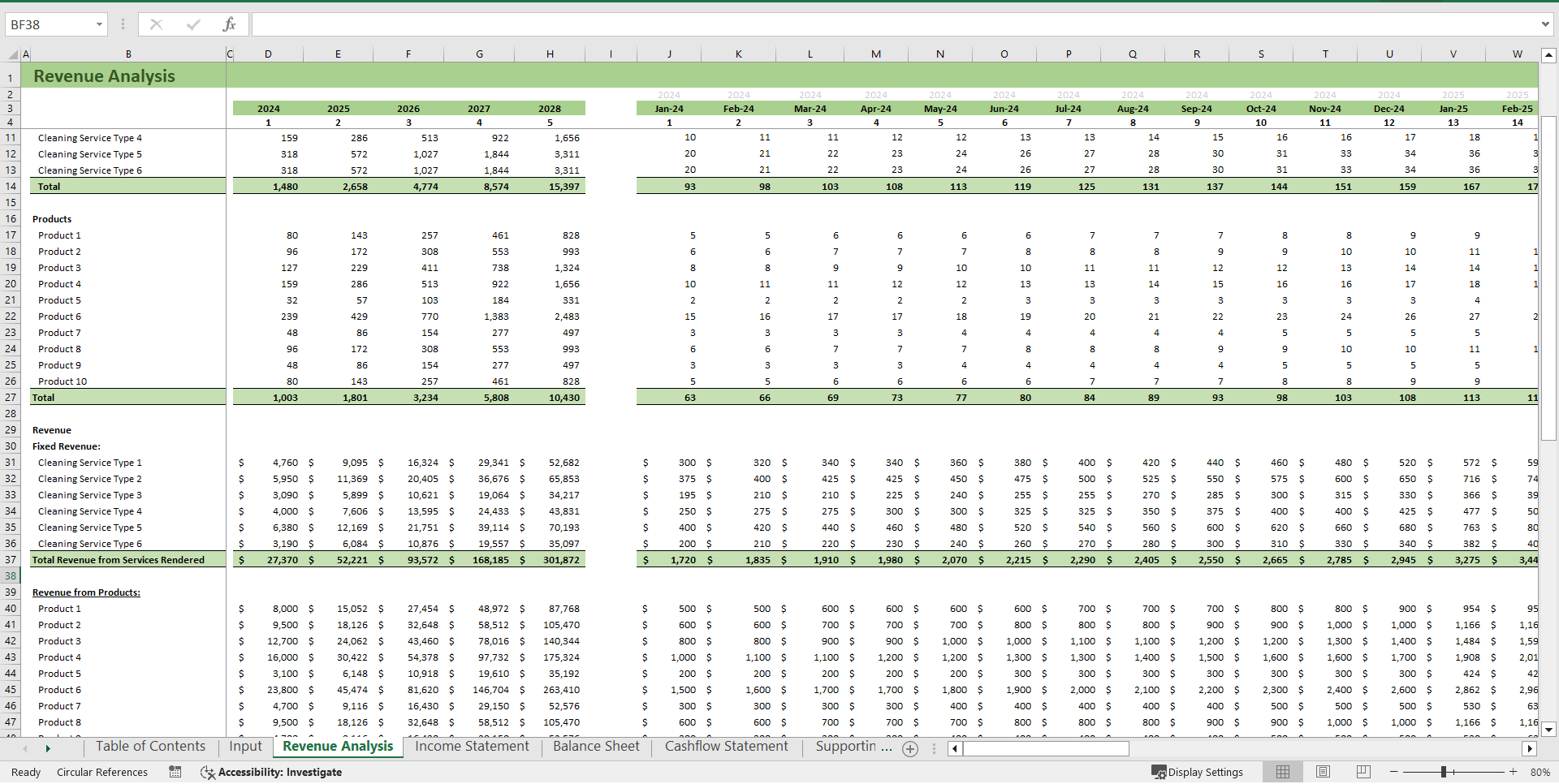Click the Ready status indicator
Screen dimensions: 1559x784
[x=26, y=772]
